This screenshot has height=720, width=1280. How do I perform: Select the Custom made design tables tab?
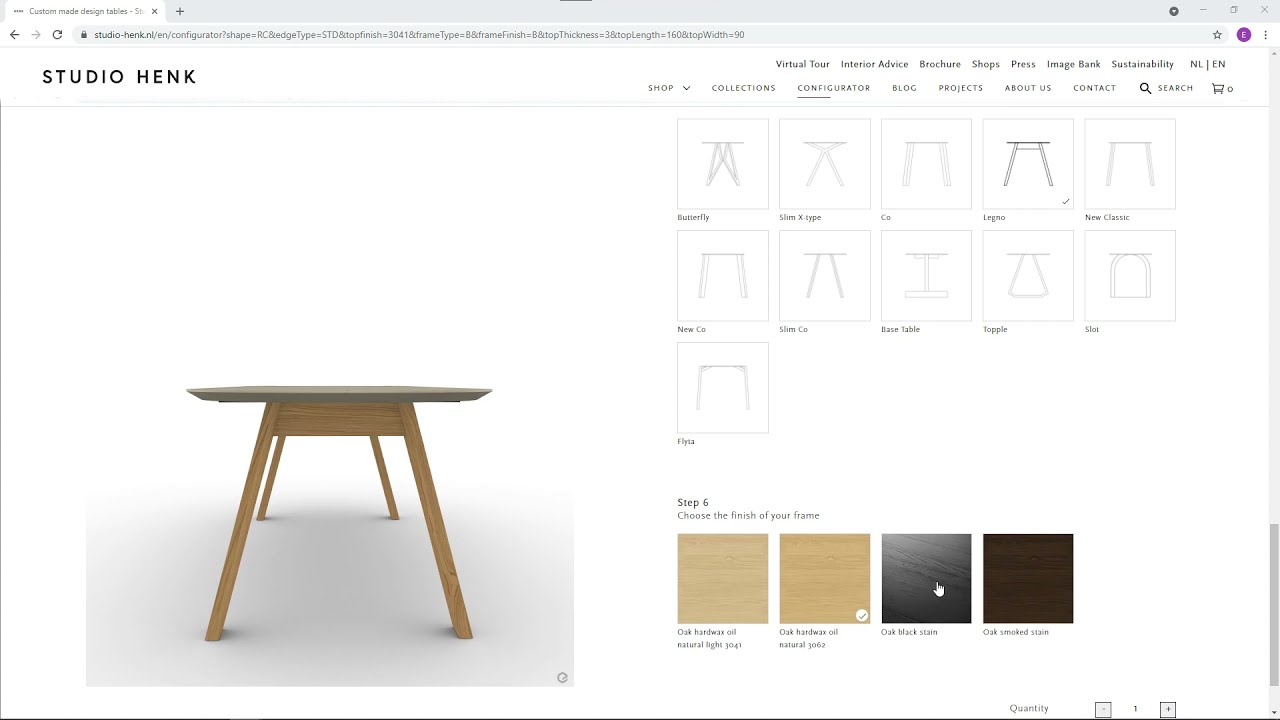pos(85,11)
